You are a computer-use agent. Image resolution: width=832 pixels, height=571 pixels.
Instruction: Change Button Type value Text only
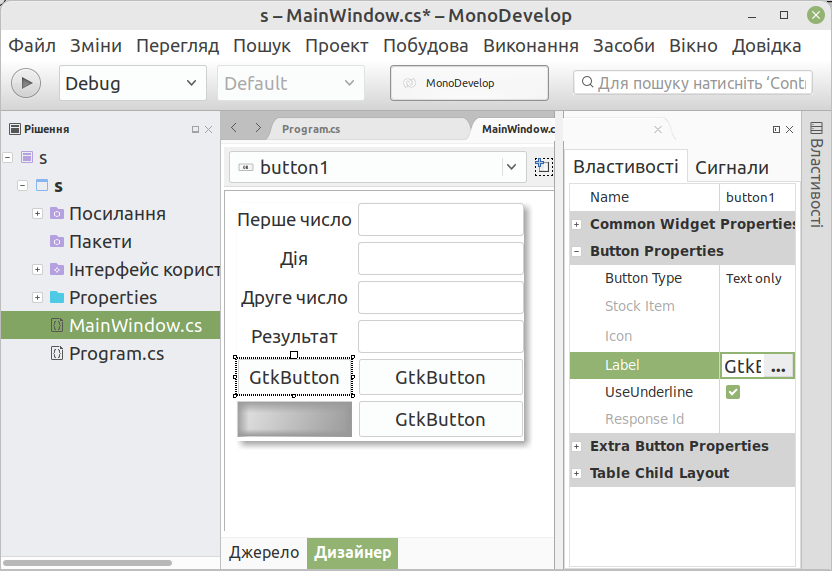pos(757,279)
